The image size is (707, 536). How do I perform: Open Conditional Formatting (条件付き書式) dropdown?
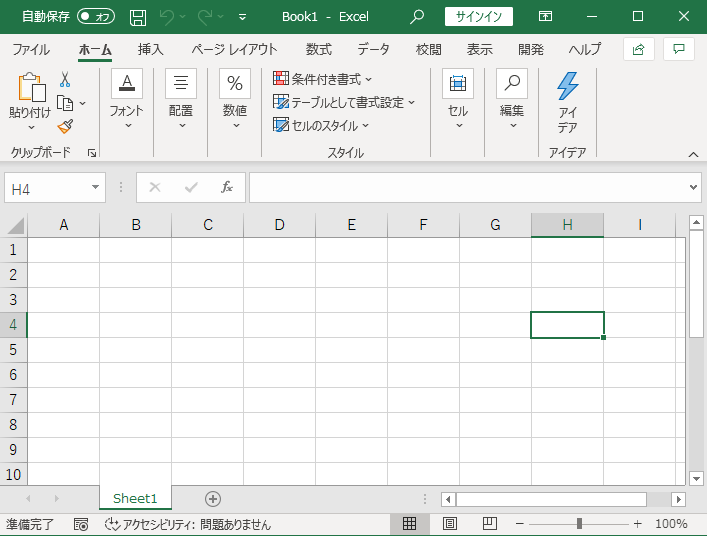click(x=322, y=79)
